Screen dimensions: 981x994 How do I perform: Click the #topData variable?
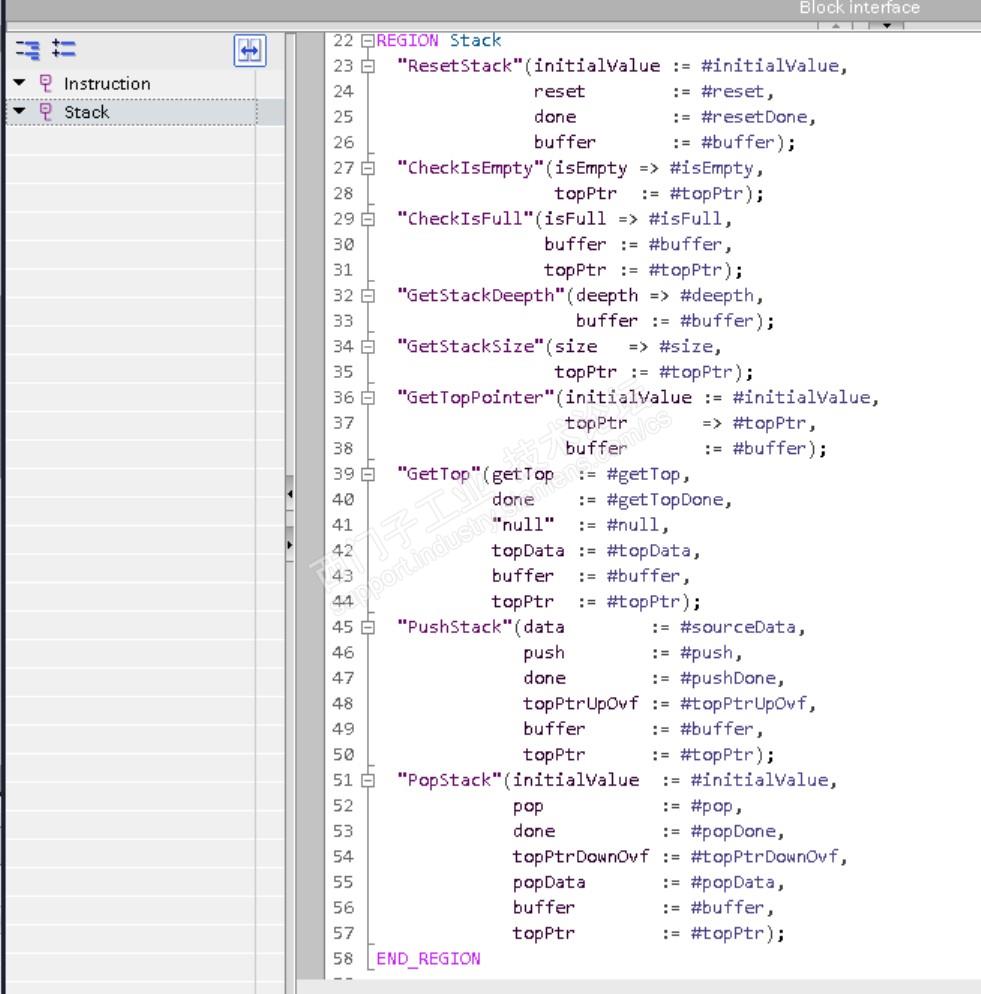point(648,550)
